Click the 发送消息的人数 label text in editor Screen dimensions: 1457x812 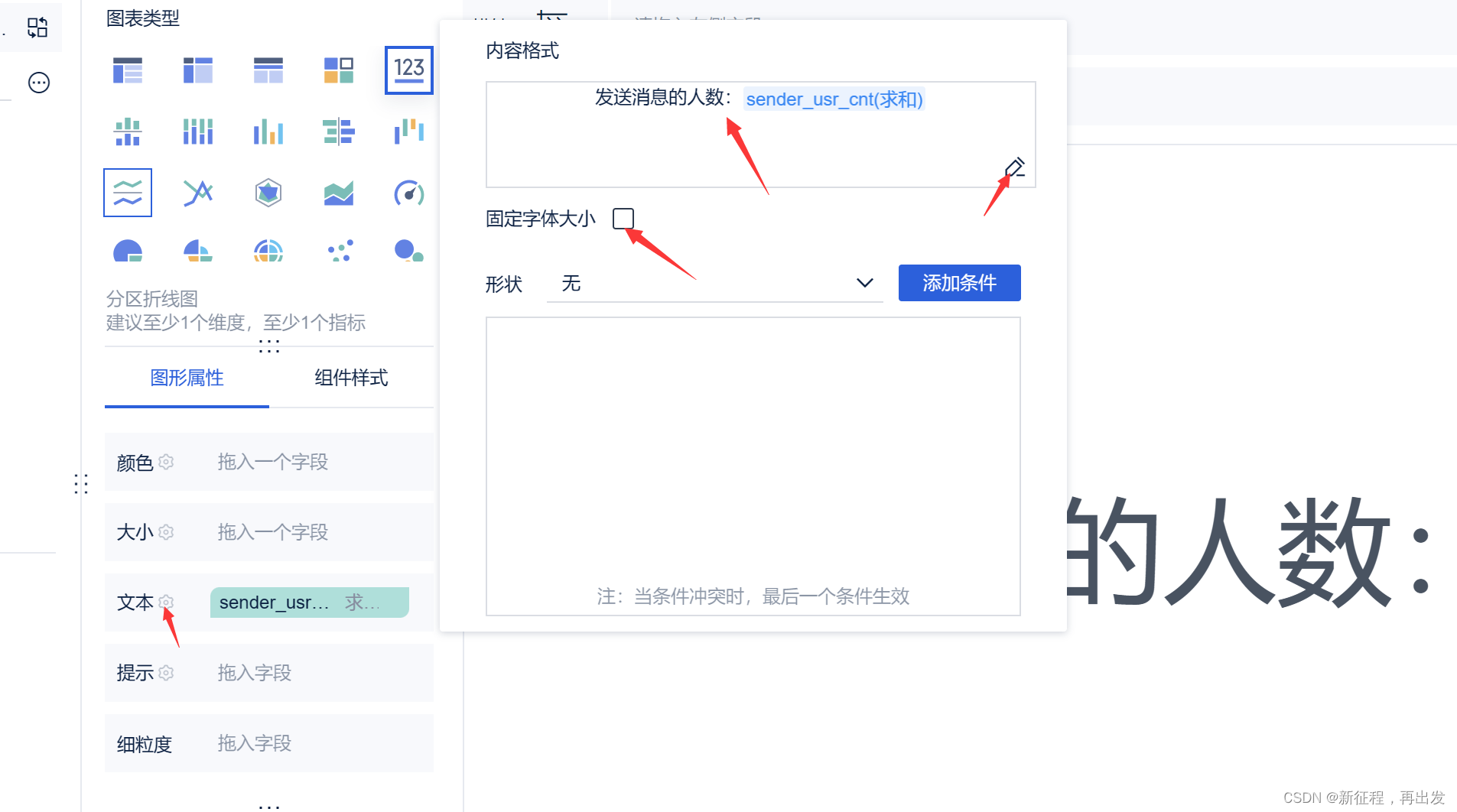click(663, 98)
